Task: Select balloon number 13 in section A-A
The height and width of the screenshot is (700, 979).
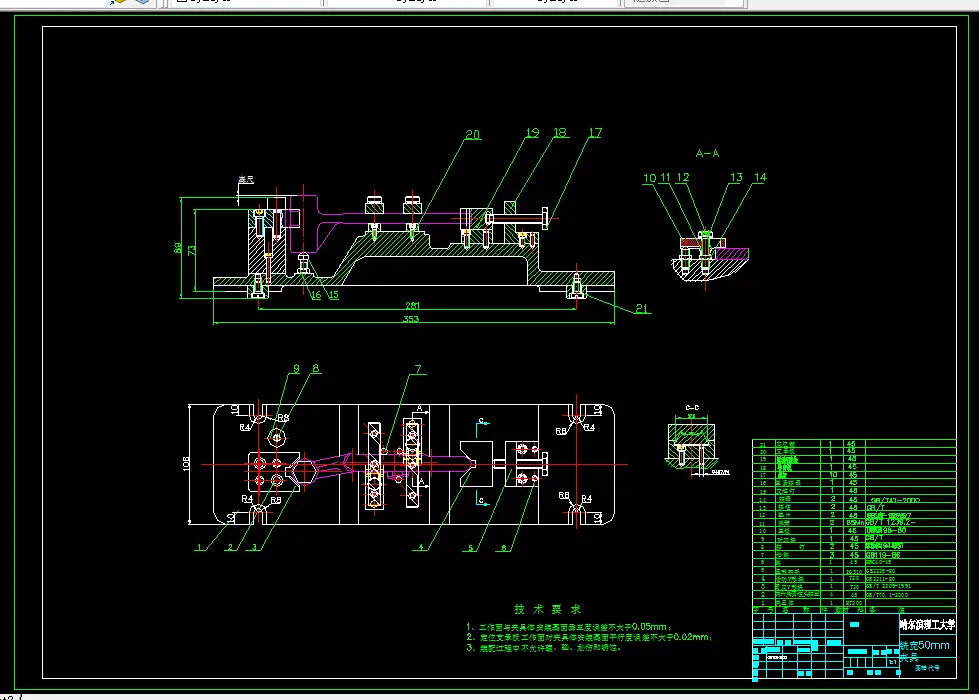Action: 736,177
